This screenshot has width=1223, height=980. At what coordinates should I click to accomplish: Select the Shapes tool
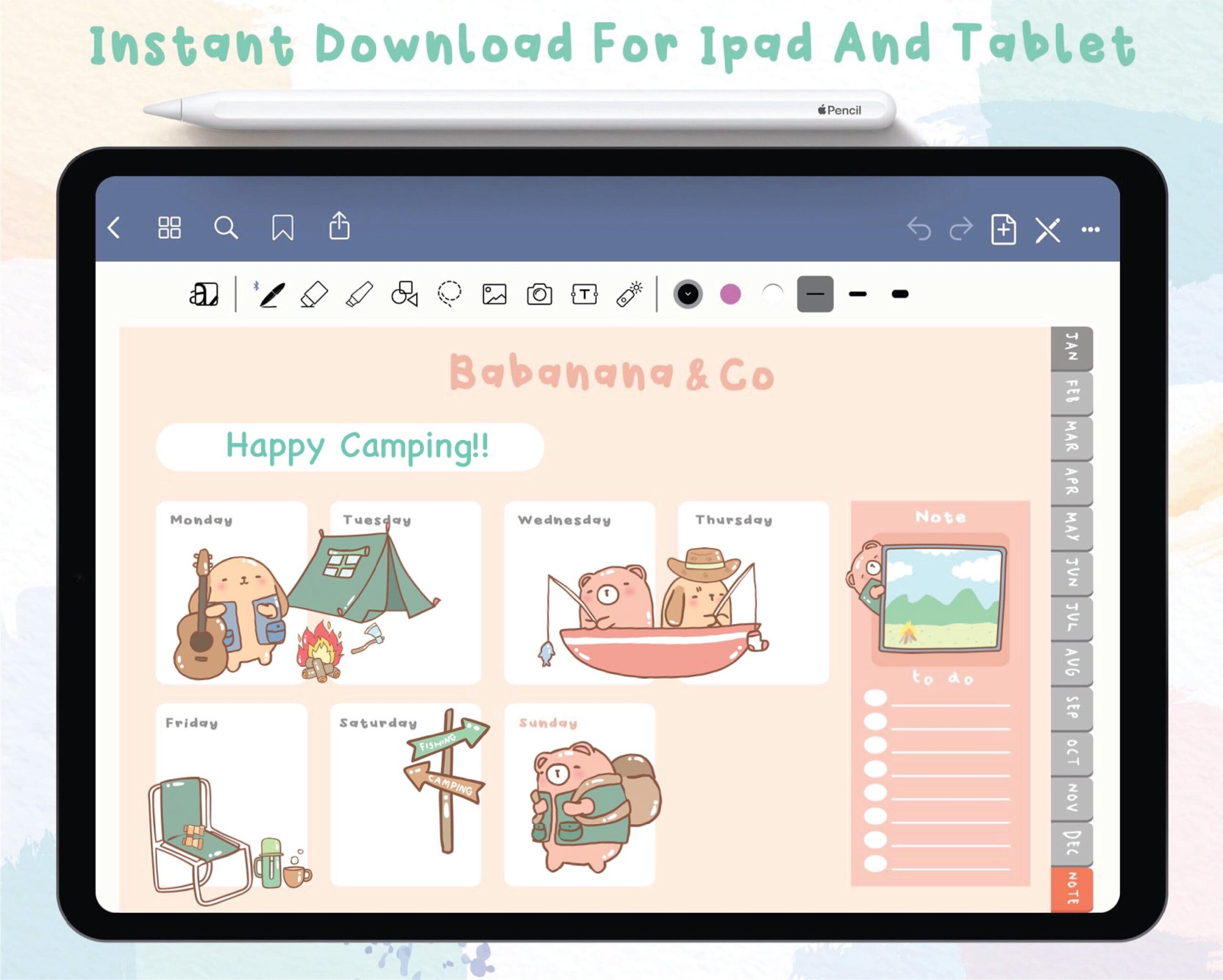(405, 294)
